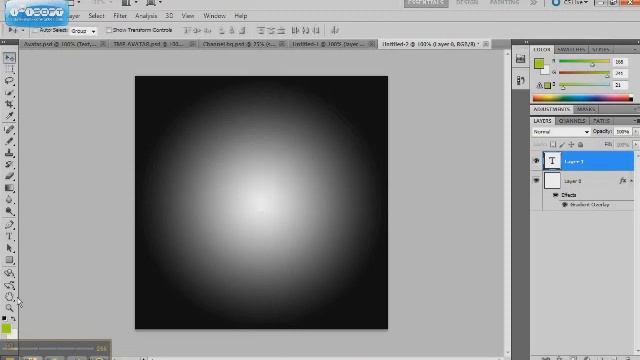Toggle Gradient Overlay effect visibility eye

565,204
